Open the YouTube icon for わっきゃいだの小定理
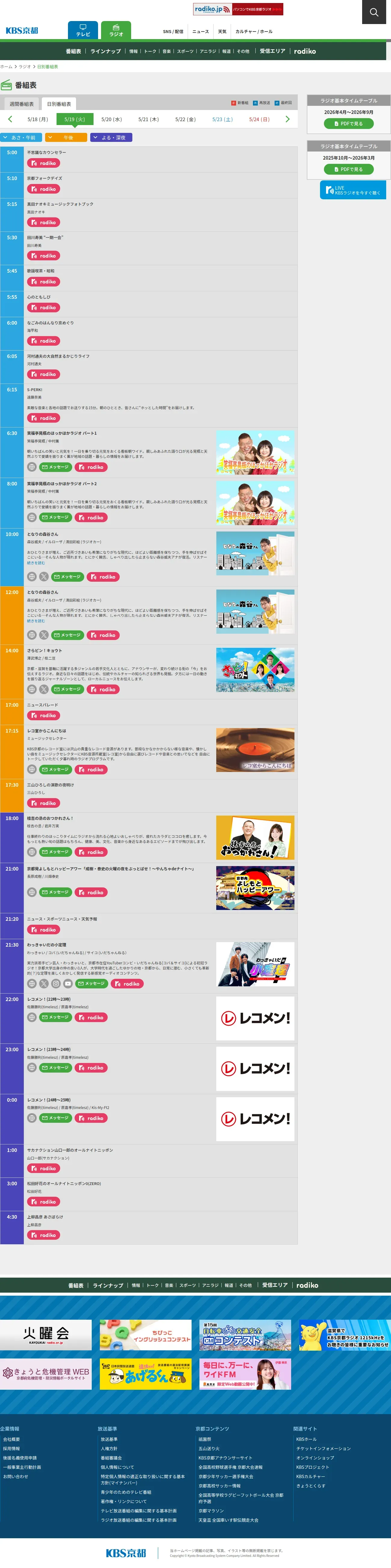 [x=68, y=983]
